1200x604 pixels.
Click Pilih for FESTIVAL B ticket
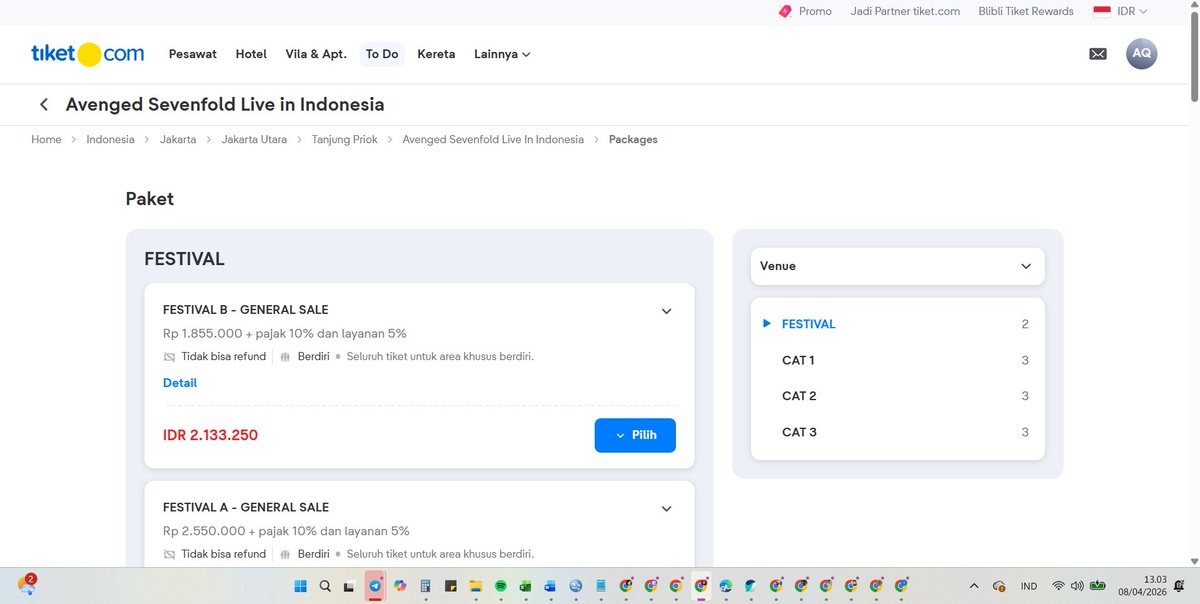pyautogui.click(x=635, y=435)
